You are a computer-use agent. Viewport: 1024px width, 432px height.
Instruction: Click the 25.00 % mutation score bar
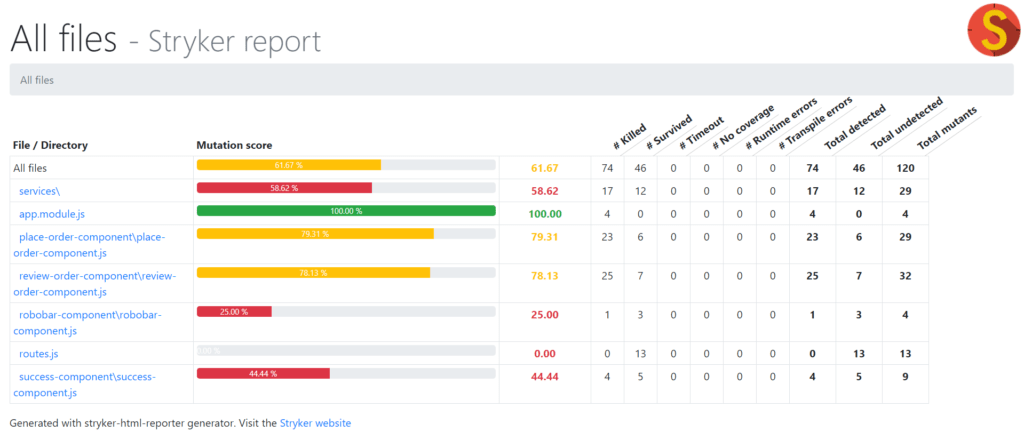tap(234, 312)
